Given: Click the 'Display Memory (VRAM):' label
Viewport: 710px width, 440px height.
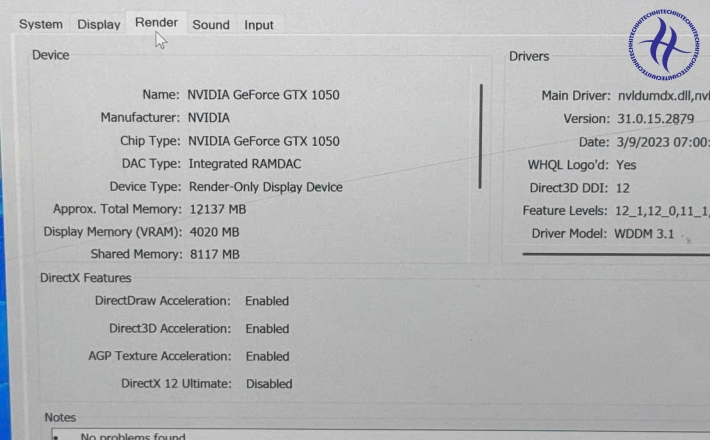Looking at the screenshot, I should point(113,232).
